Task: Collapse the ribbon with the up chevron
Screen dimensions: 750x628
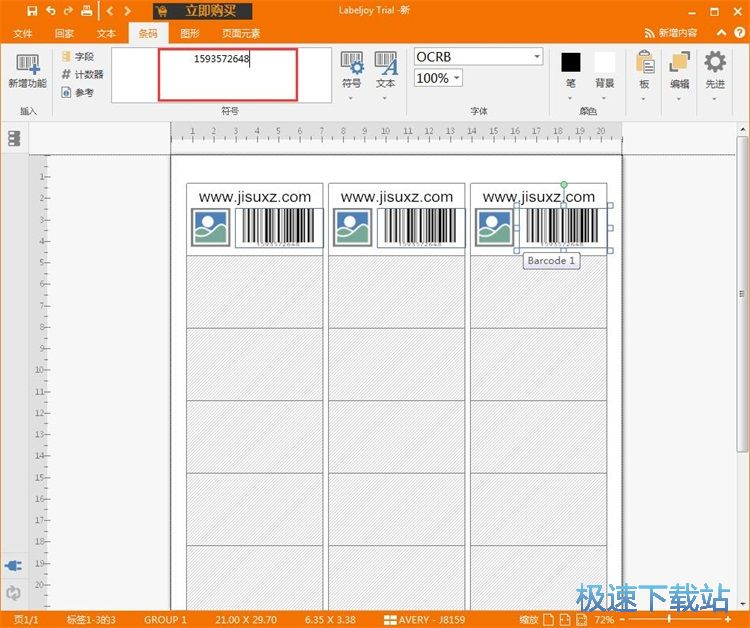Action: 721,33
